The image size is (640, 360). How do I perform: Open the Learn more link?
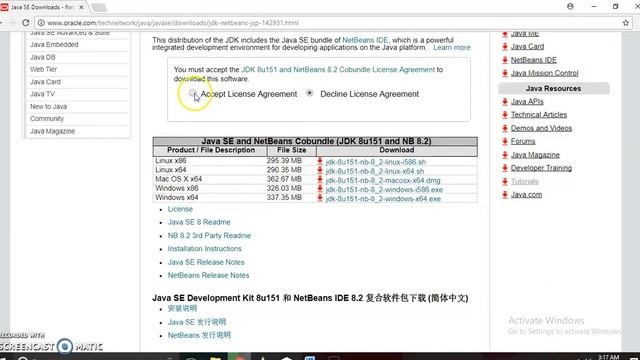tap(452, 47)
